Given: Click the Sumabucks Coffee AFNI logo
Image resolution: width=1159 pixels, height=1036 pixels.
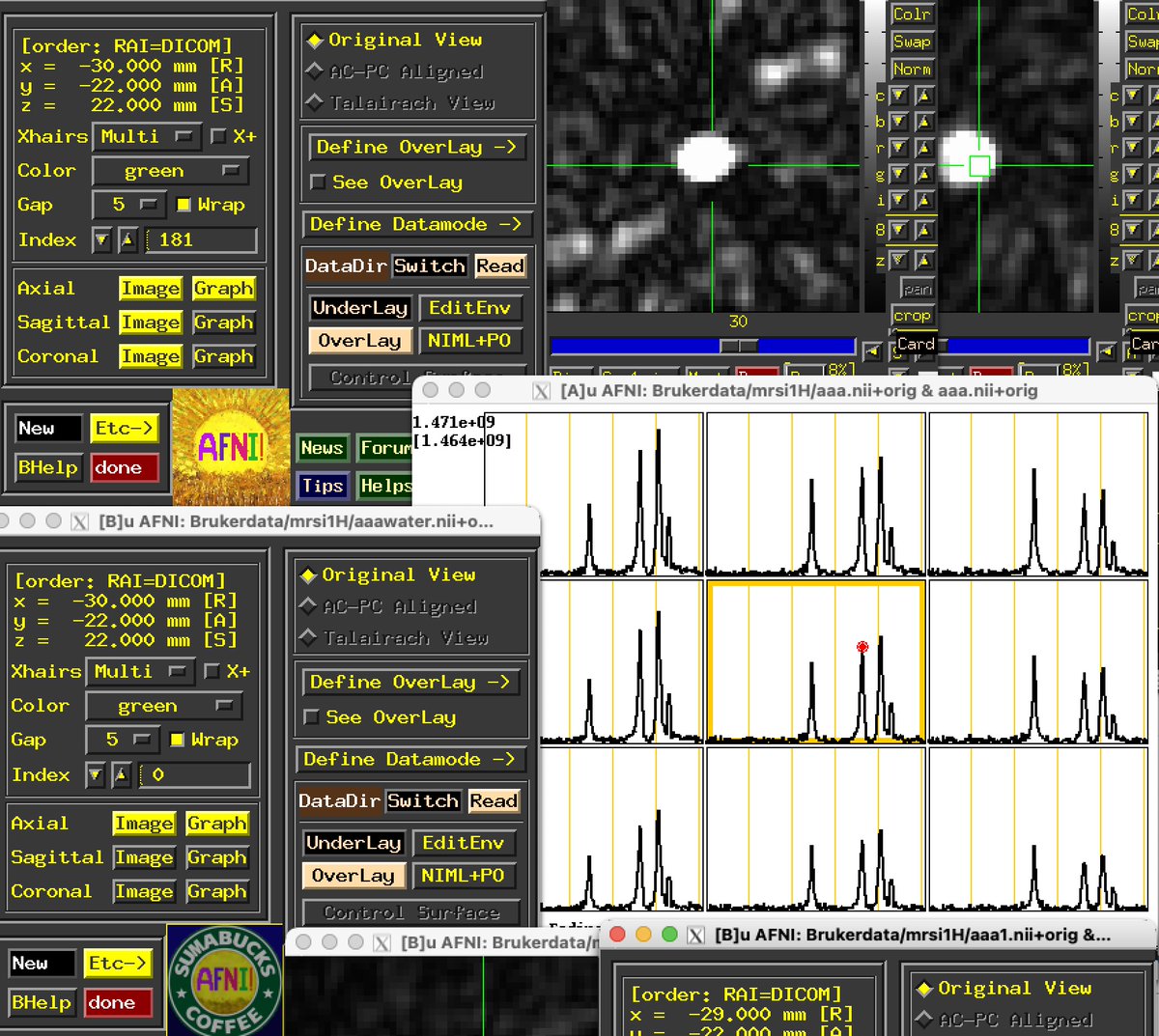Looking at the screenshot, I should point(224,980).
